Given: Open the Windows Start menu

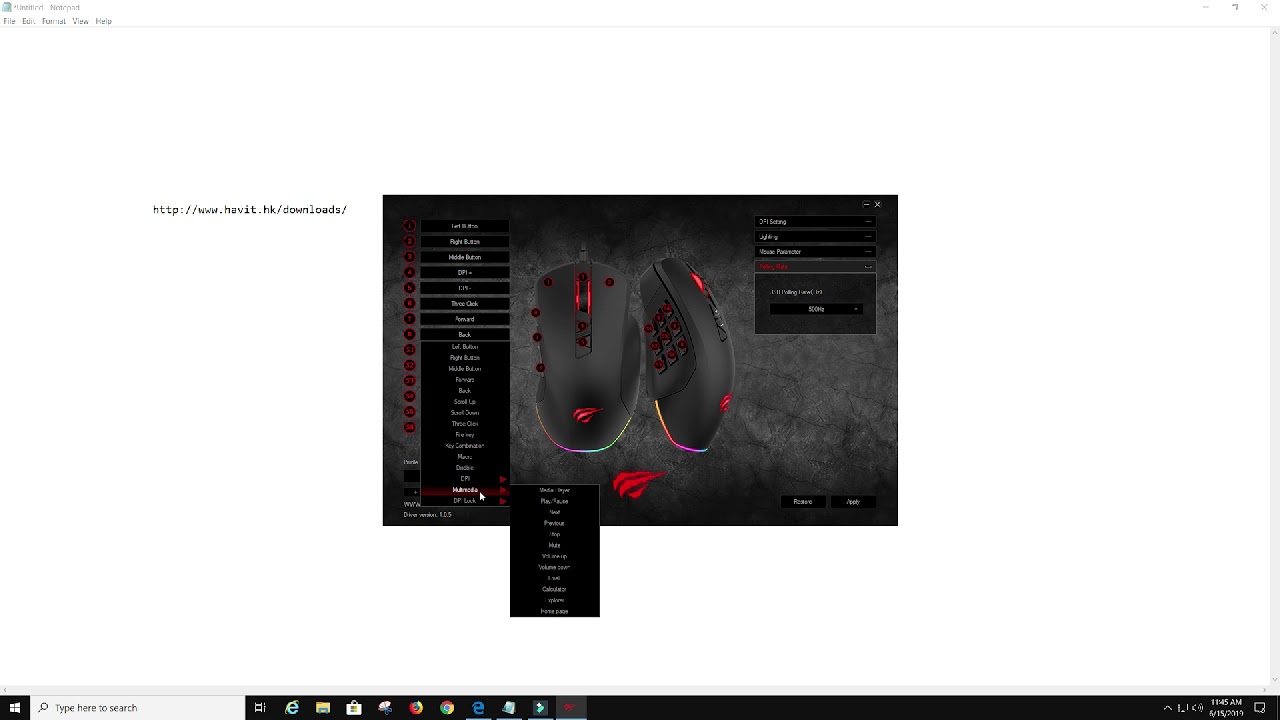Looking at the screenshot, I should click(x=15, y=708).
